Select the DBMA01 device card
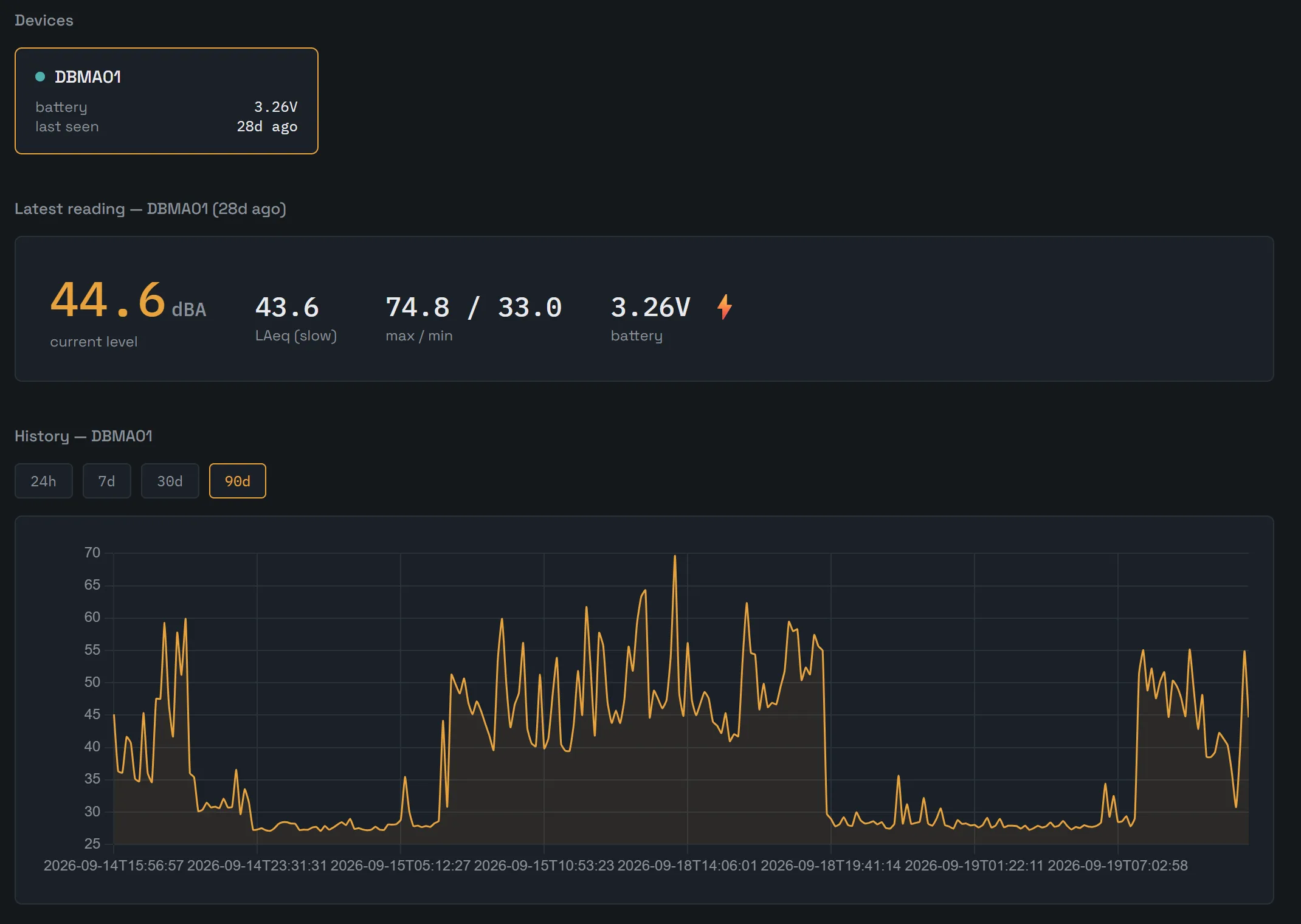 pyautogui.click(x=166, y=101)
